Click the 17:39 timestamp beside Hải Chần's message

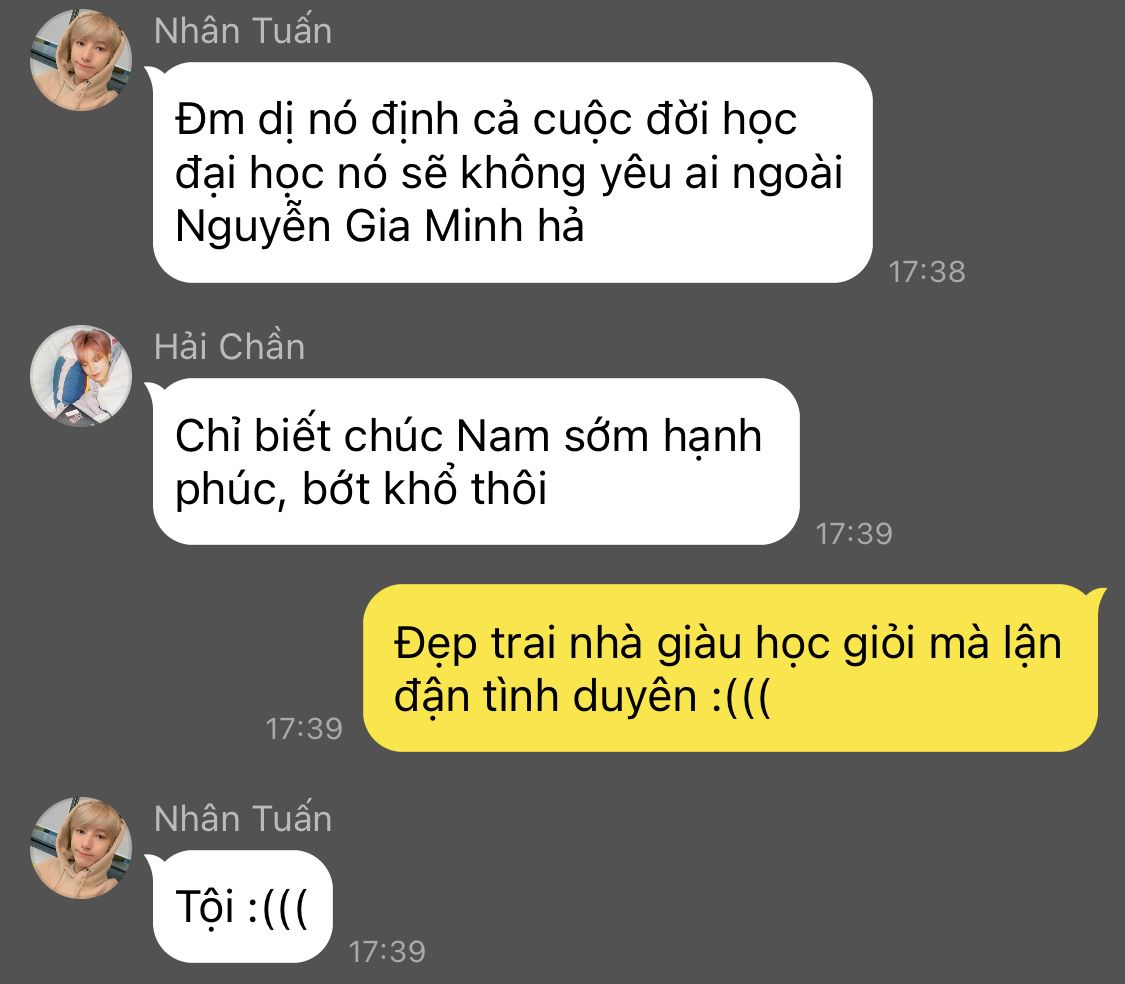click(854, 533)
